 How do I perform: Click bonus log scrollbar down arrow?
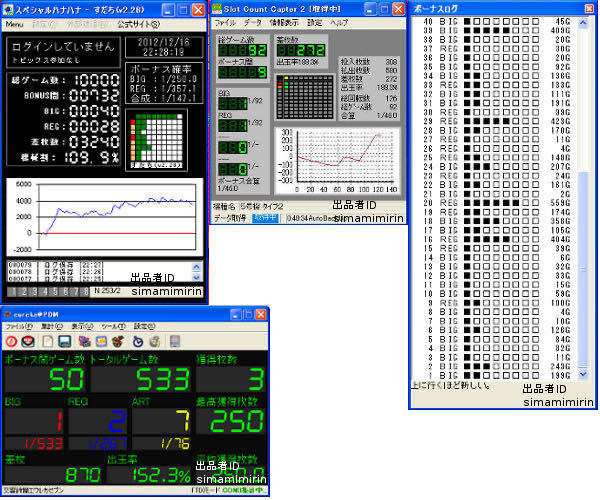tap(583, 374)
